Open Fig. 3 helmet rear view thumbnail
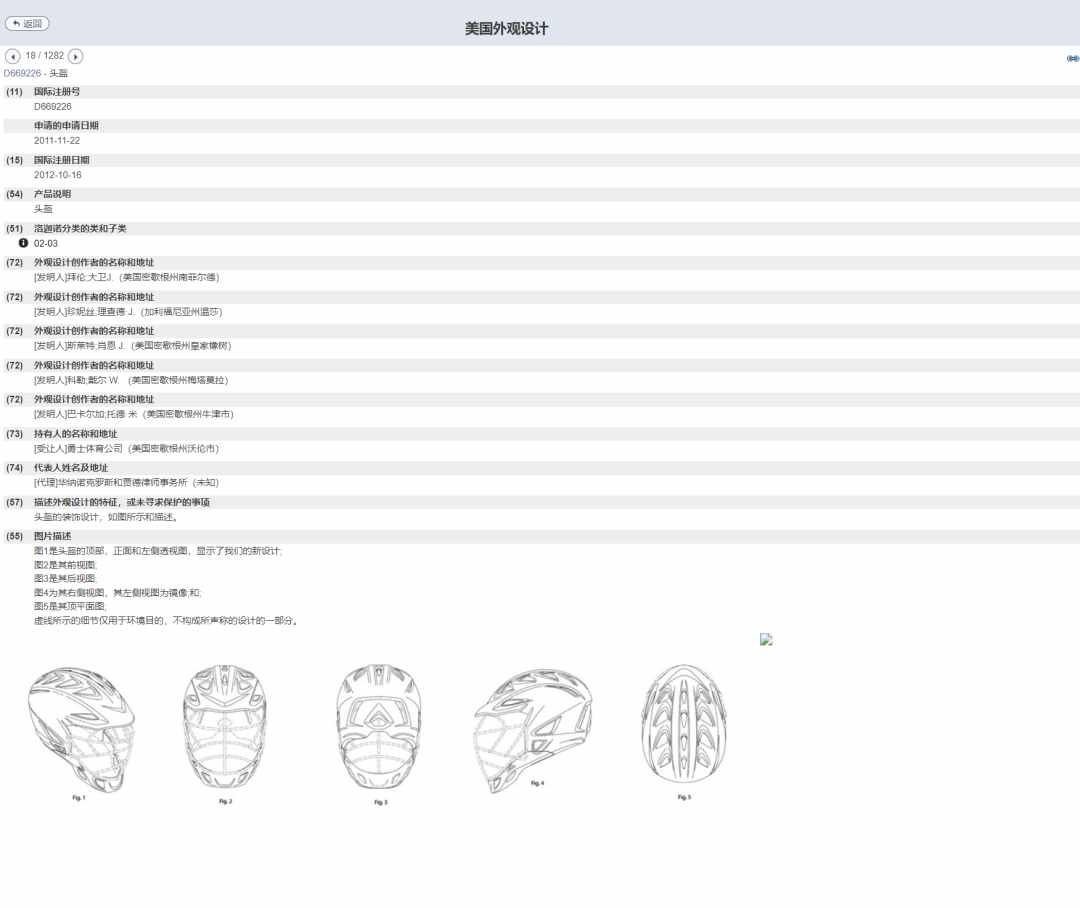1080x908 pixels. [380, 733]
